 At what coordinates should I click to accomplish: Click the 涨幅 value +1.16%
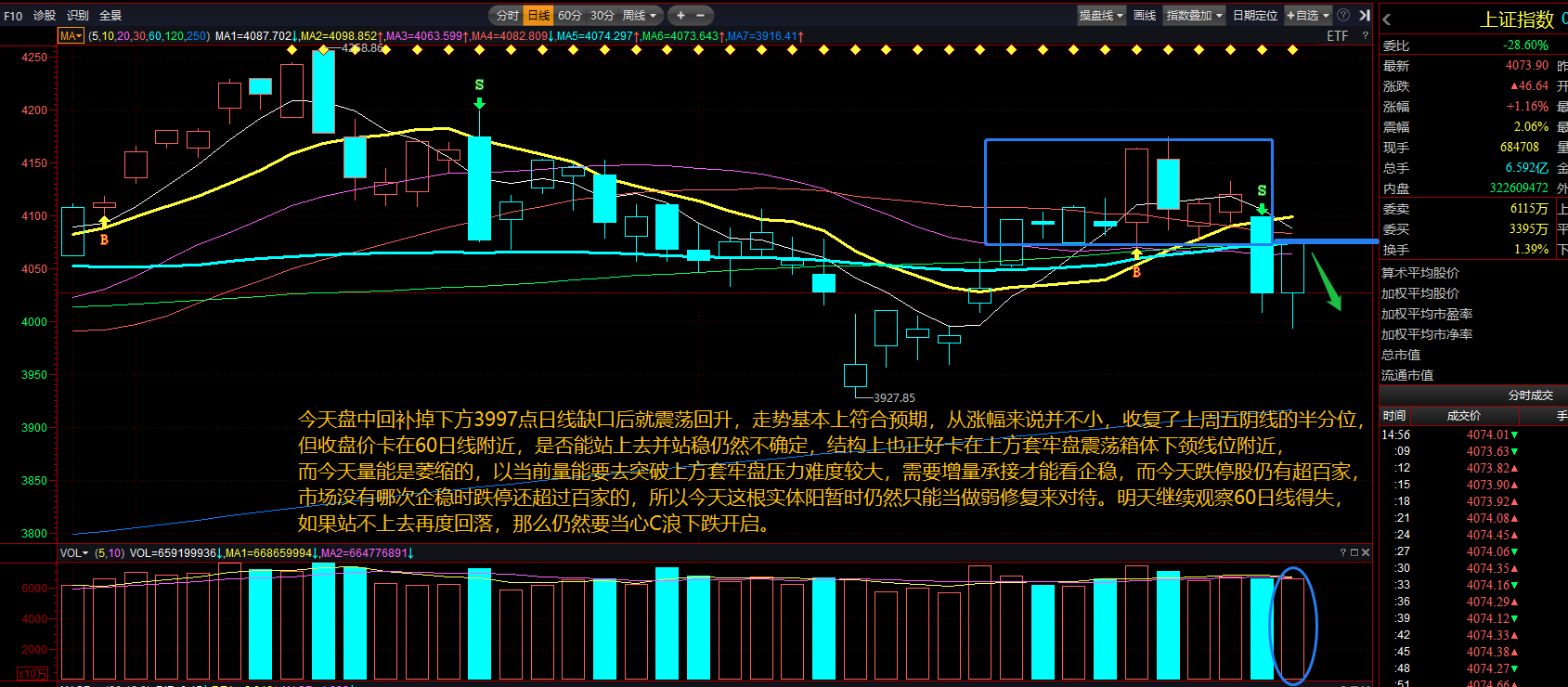click(1527, 107)
